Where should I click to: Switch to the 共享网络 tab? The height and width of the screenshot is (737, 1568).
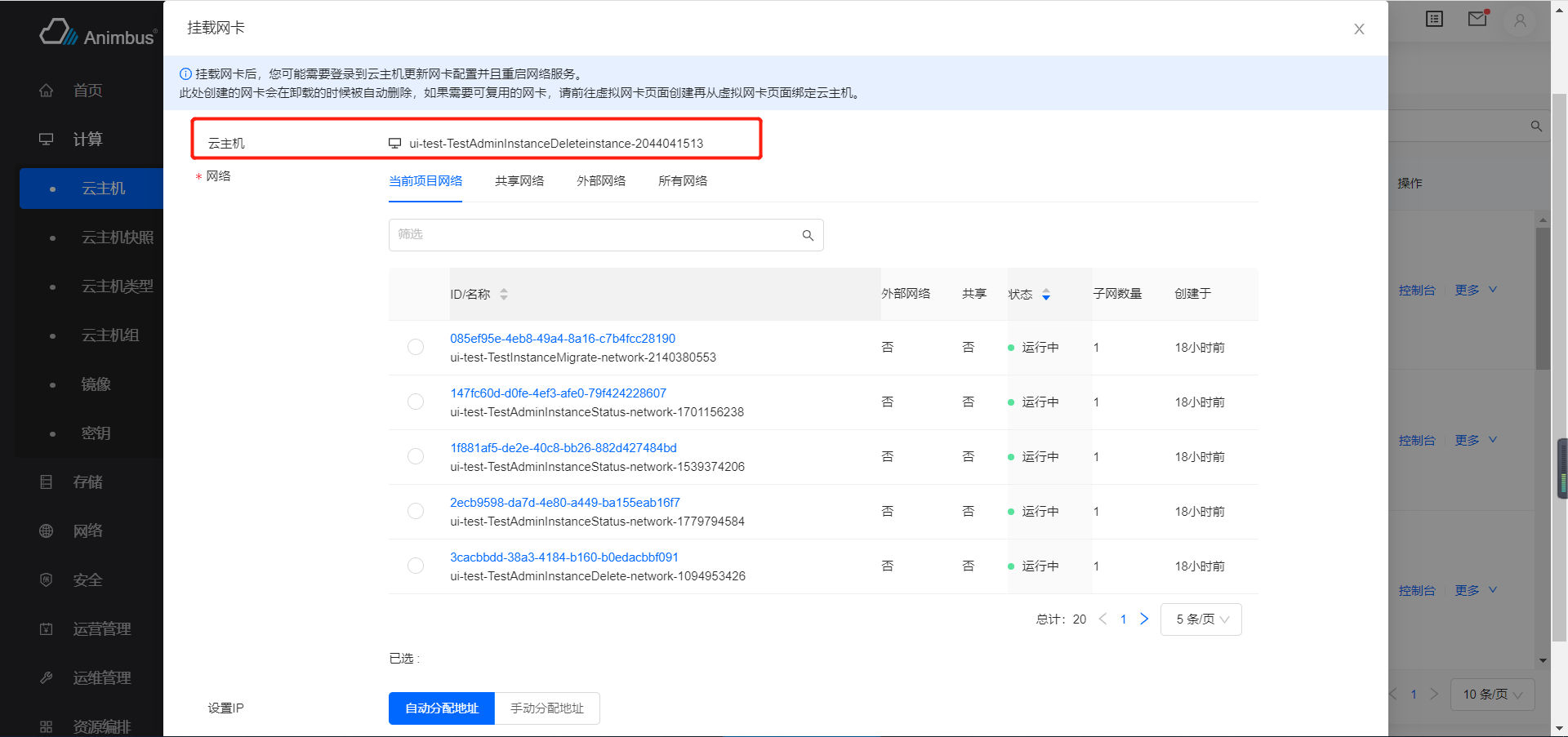pos(519,181)
